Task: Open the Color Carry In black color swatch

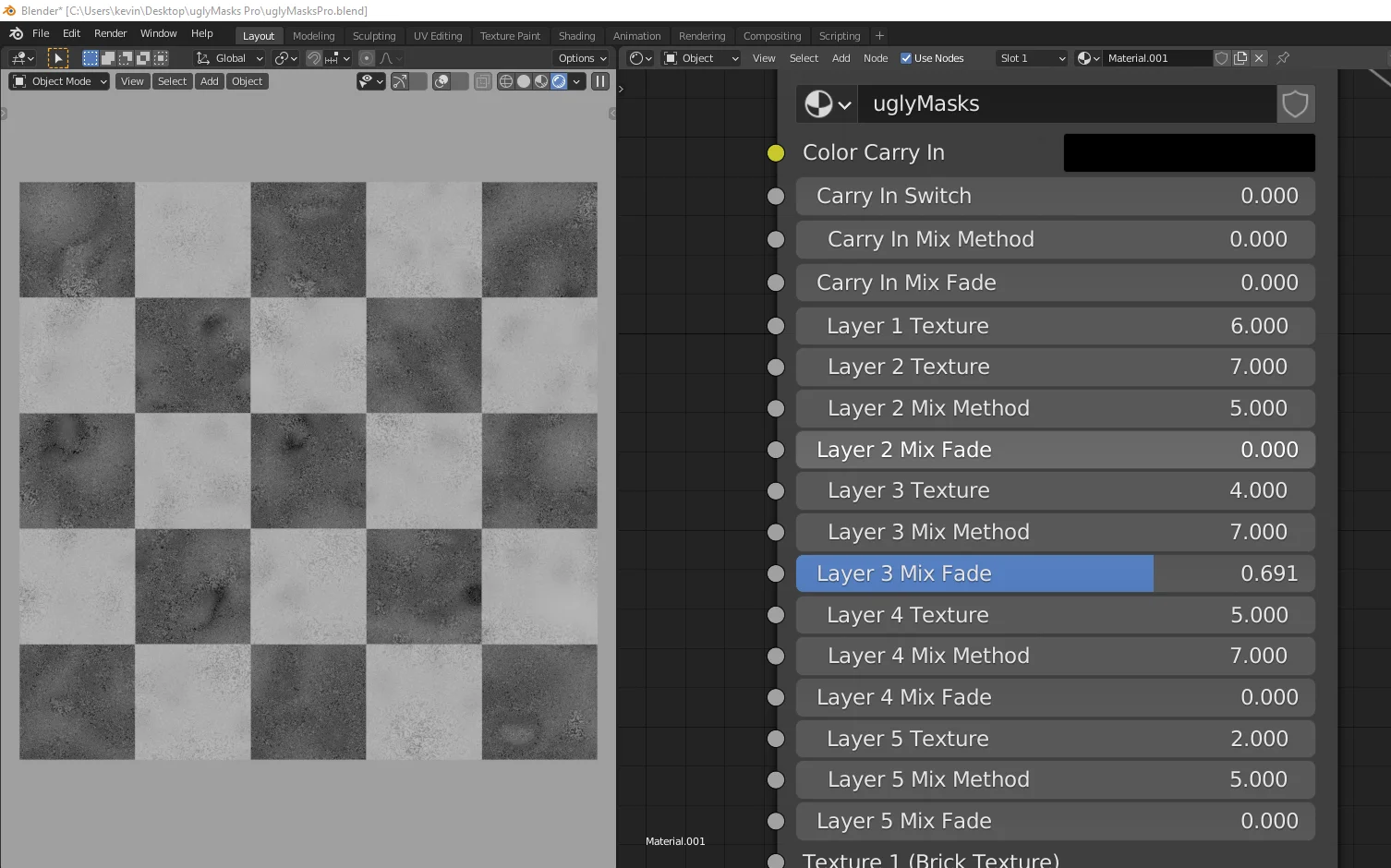Action: [1189, 152]
